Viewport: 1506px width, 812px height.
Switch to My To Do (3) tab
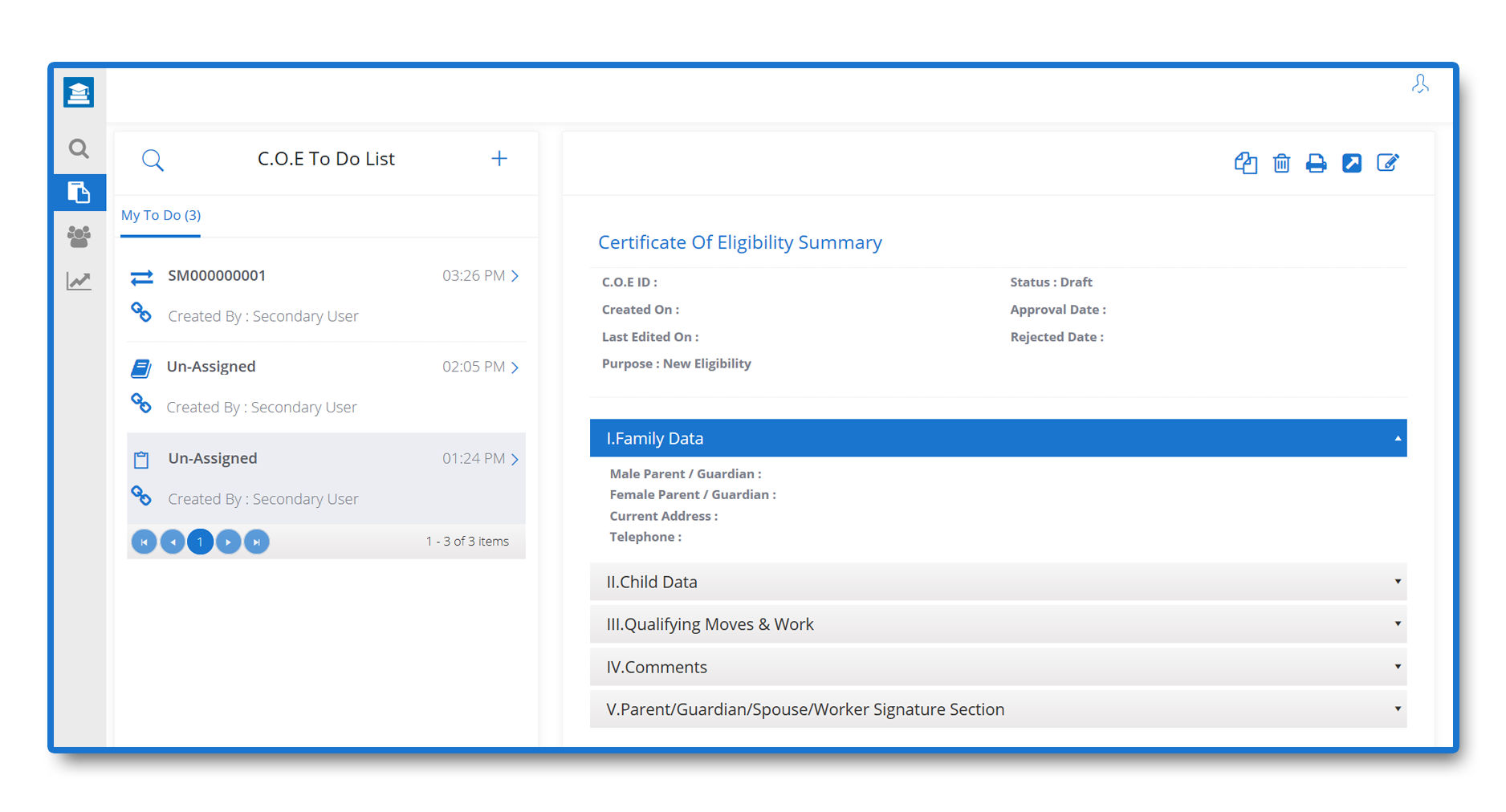click(x=161, y=215)
